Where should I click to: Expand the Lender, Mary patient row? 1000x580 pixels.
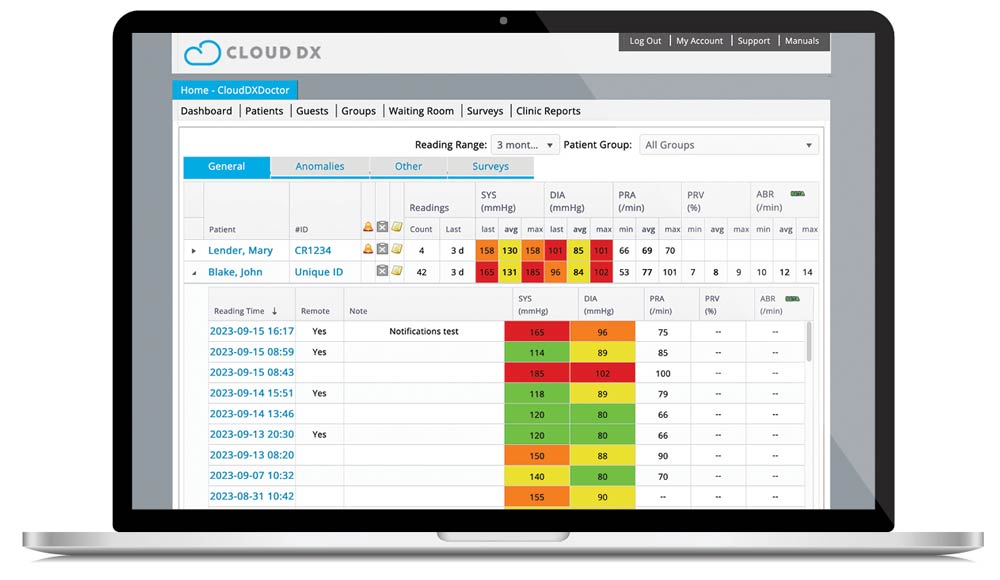tap(194, 251)
